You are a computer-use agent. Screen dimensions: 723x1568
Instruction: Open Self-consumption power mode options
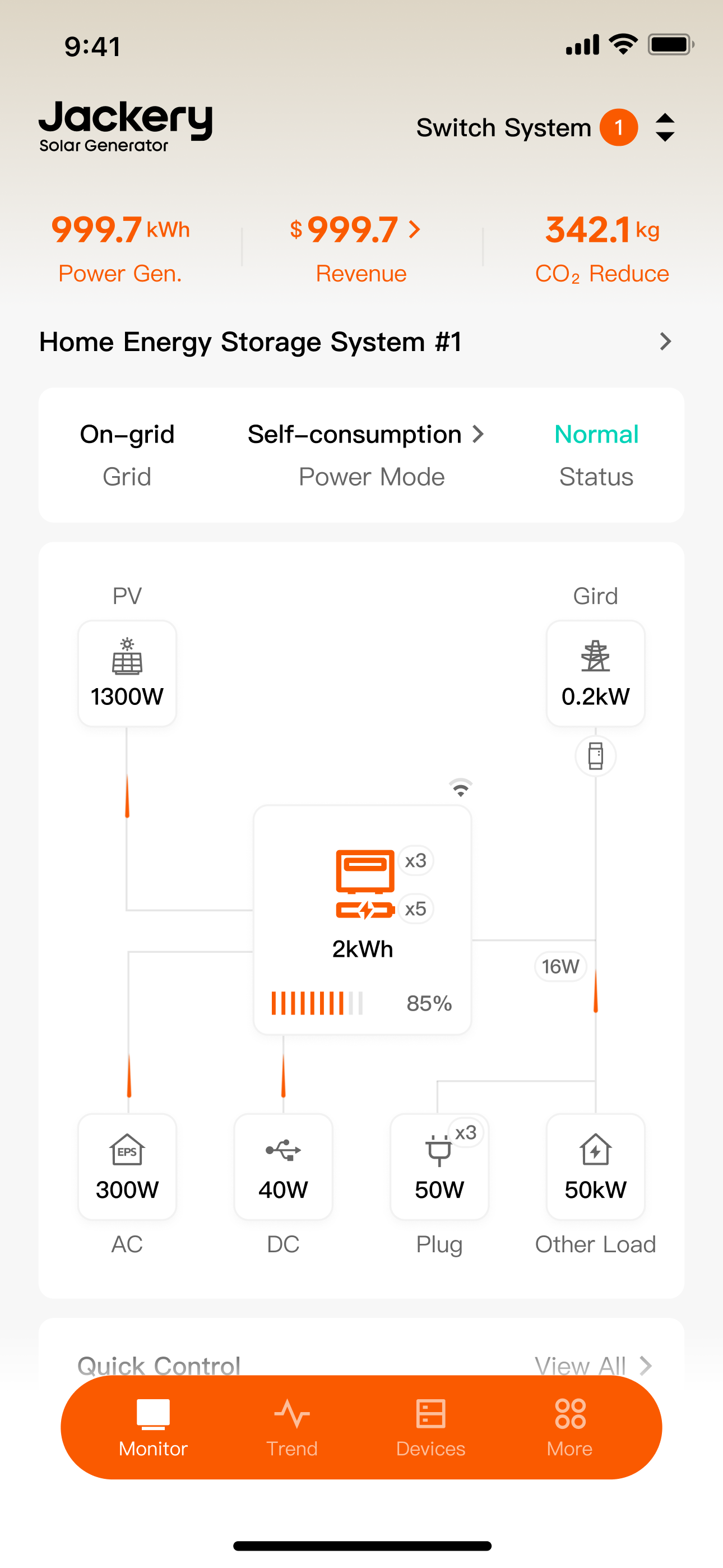[365, 435]
